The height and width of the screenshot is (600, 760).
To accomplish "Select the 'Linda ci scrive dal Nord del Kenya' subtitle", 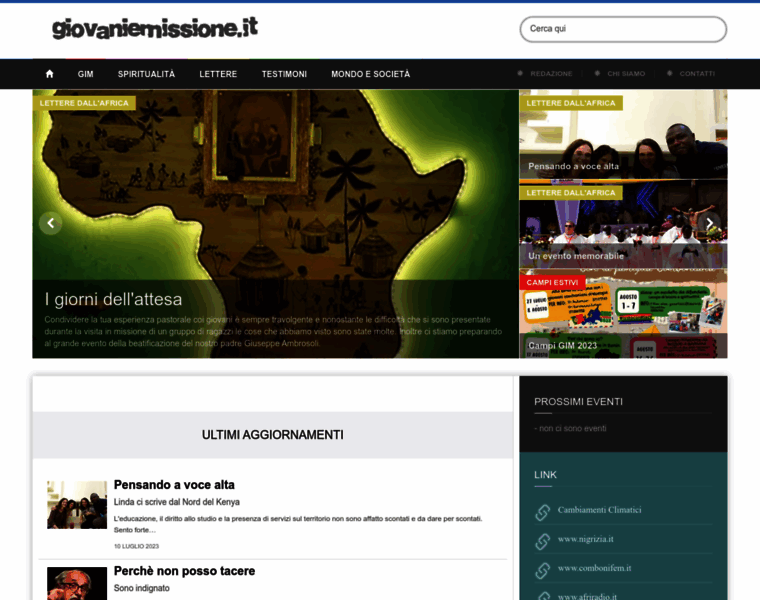I will (176, 502).
